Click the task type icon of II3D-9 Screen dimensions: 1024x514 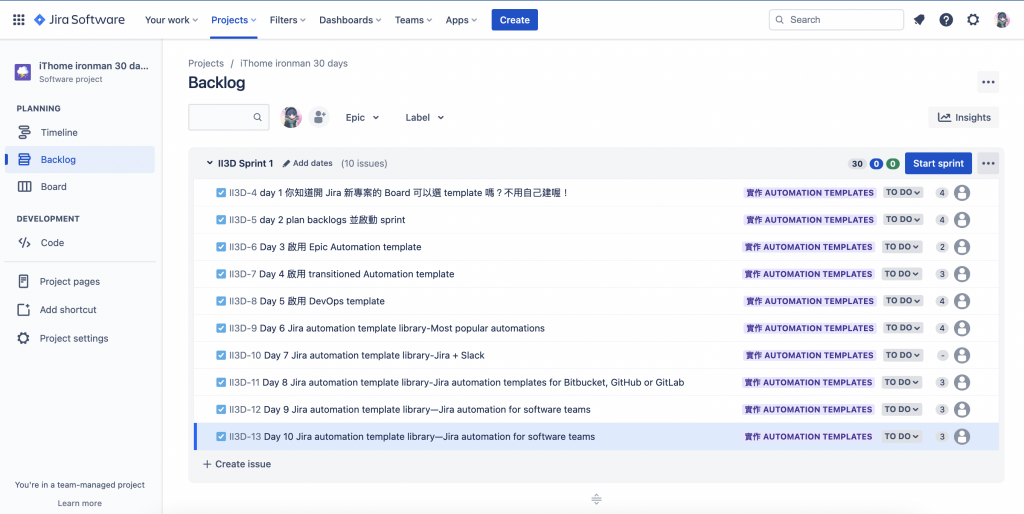[221, 328]
